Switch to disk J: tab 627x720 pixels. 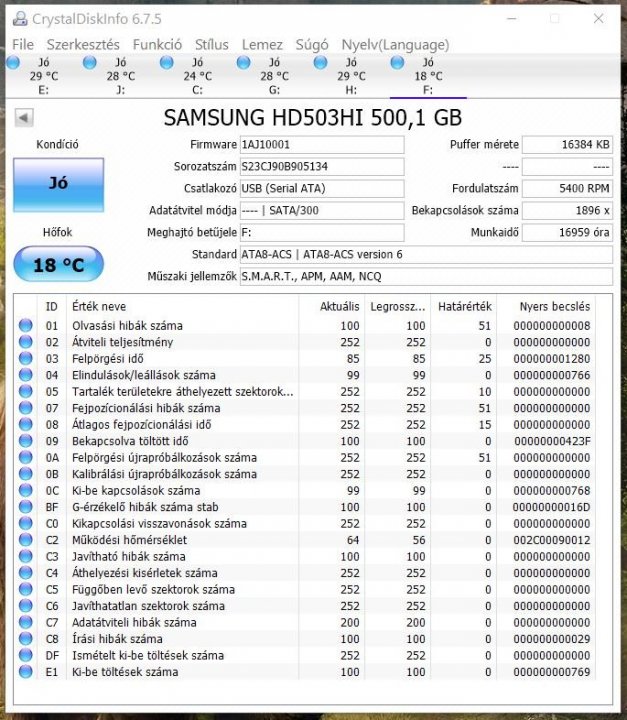pos(120,76)
